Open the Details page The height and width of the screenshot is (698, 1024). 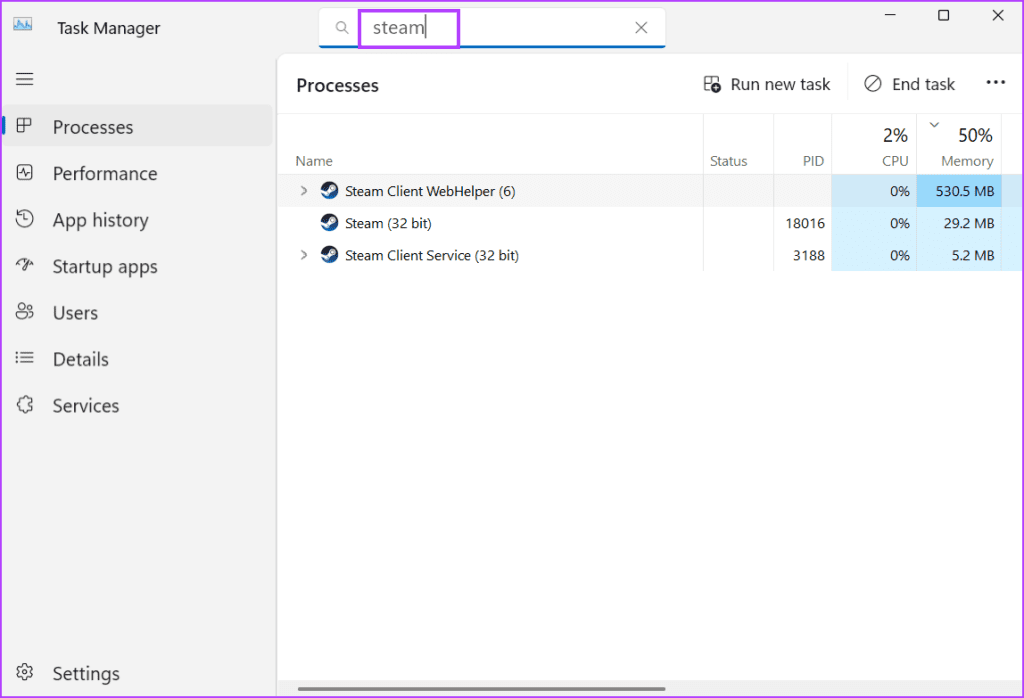(x=138, y=358)
